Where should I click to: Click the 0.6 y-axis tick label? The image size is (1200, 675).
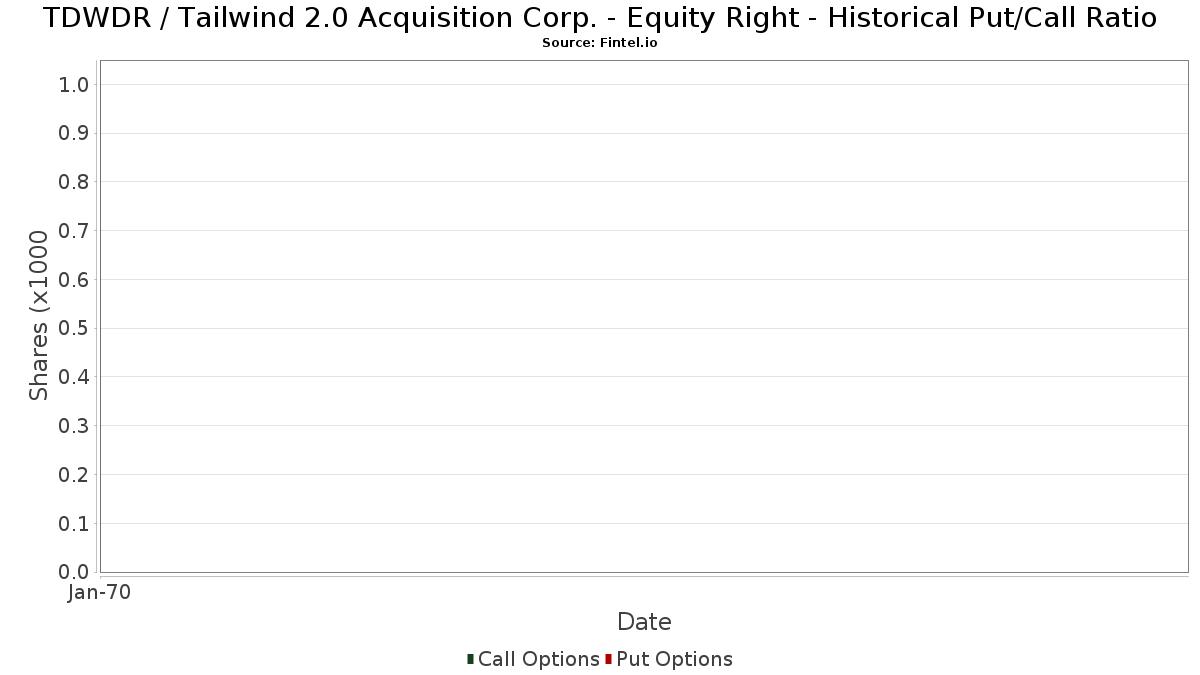pyautogui.click(x=74, y=280)
